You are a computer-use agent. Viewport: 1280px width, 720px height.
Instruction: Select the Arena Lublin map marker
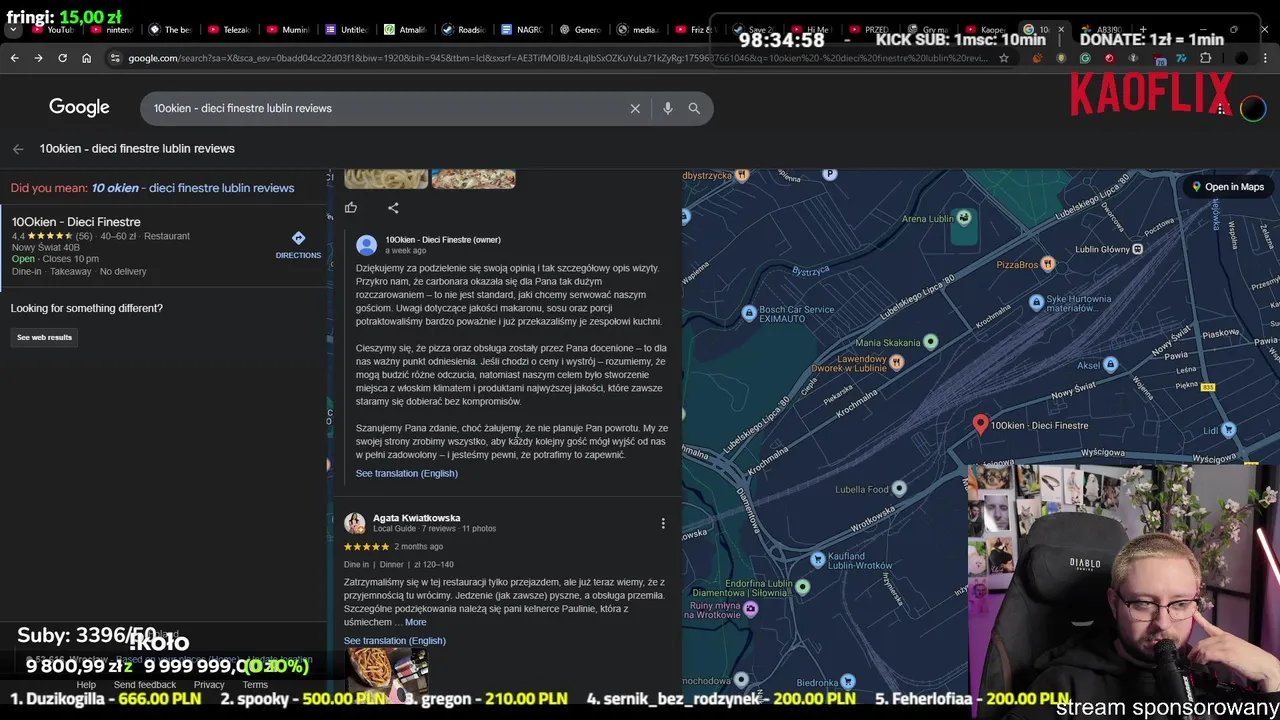point(963,218)
